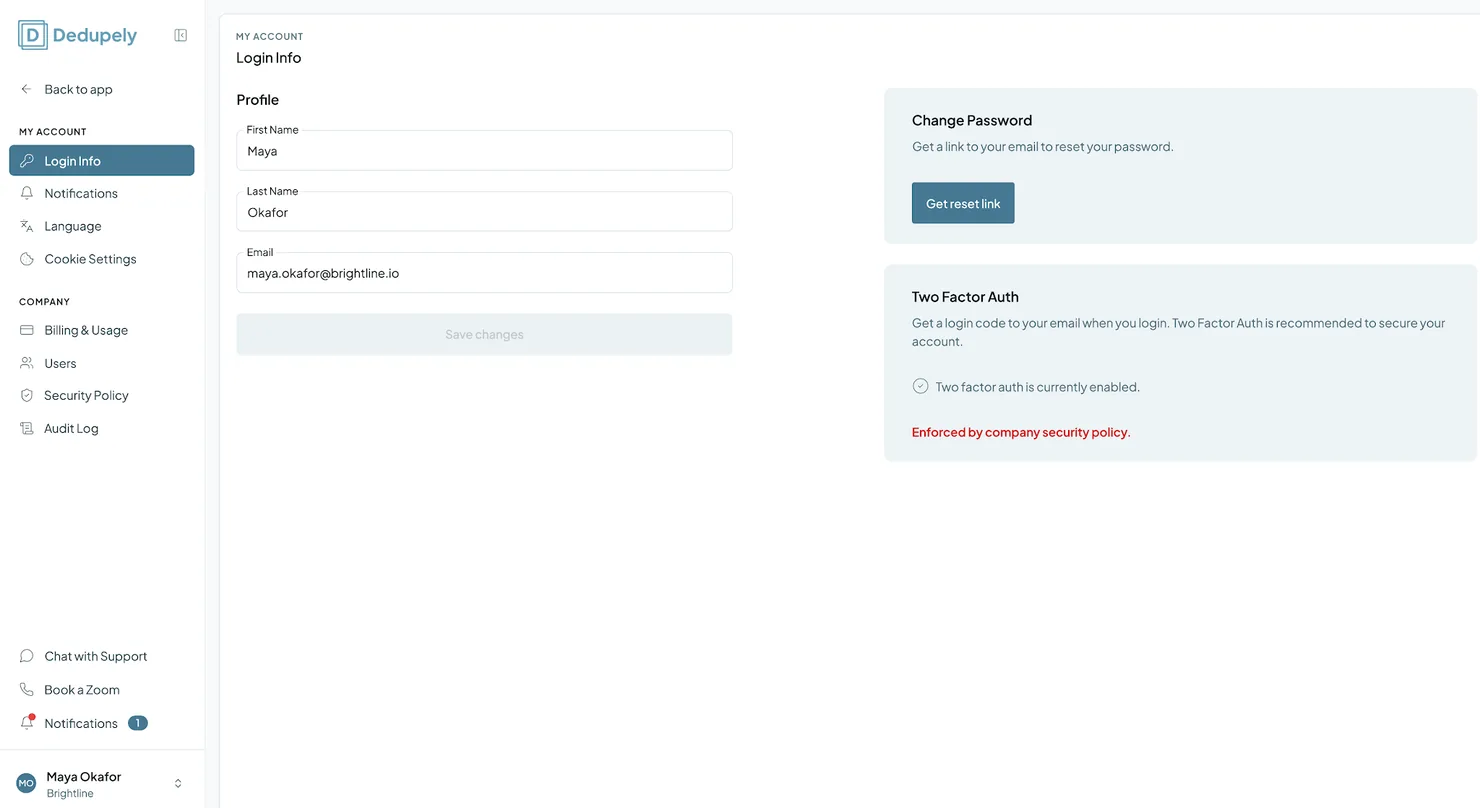The width and height of the screenshot is (1480, 808).
Task: Click the back arrow icon
Action: pyautogui.click(x=27, y=89)
